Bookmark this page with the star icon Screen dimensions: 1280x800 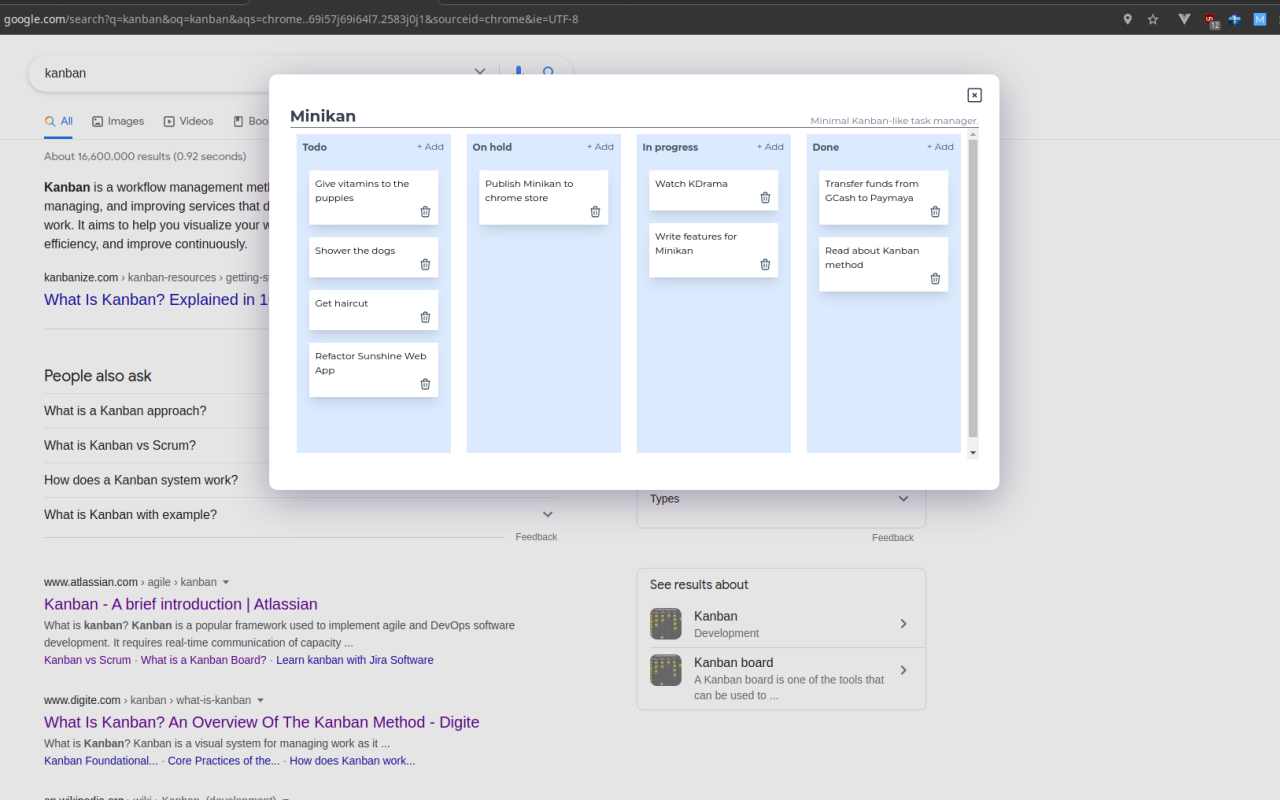click(1153, 19)
